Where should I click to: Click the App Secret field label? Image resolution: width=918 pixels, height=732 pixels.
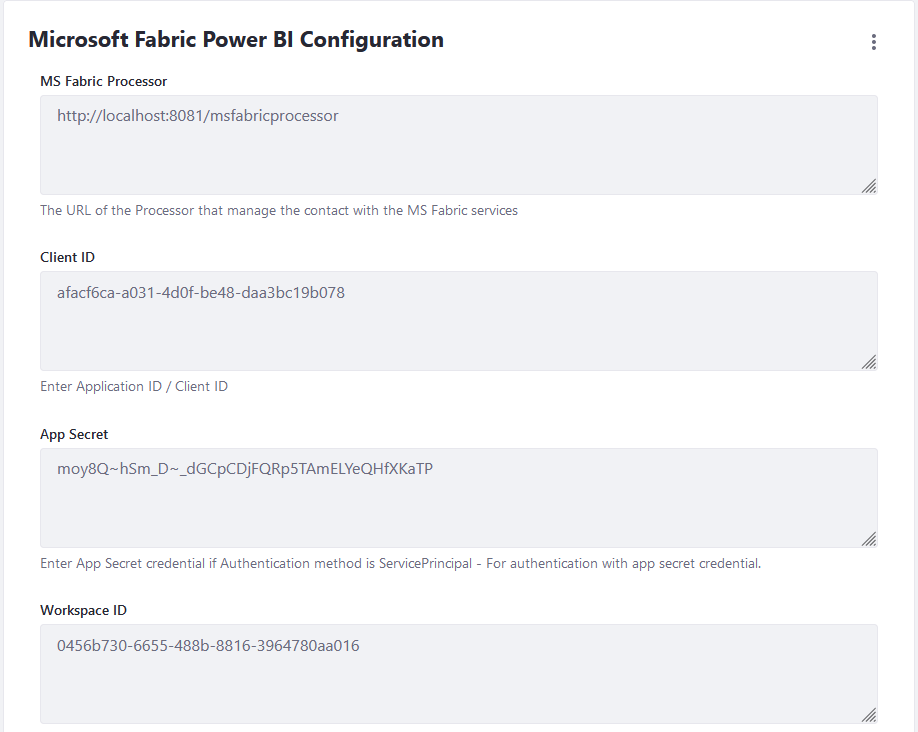(x=74, y=434)
